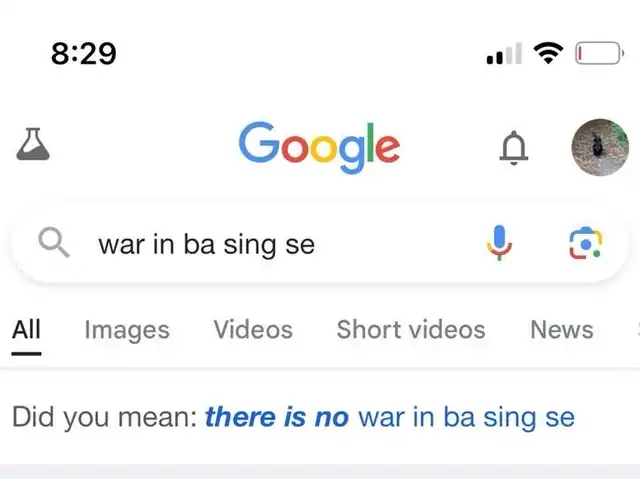Tap the battery status icon
This screenshot has height=479, width=640.
tap(600, 53)
